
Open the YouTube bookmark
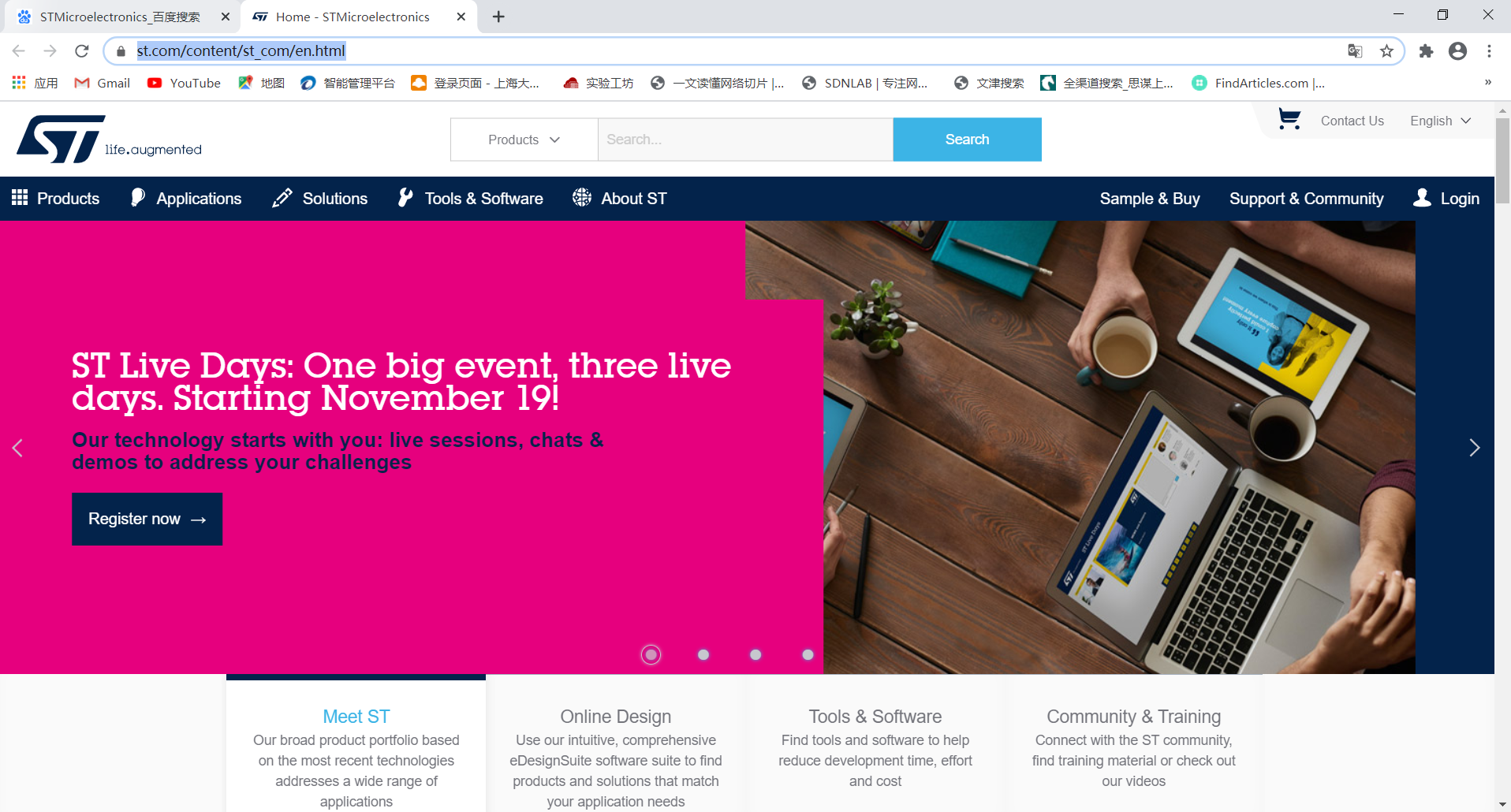coord(184,83)
